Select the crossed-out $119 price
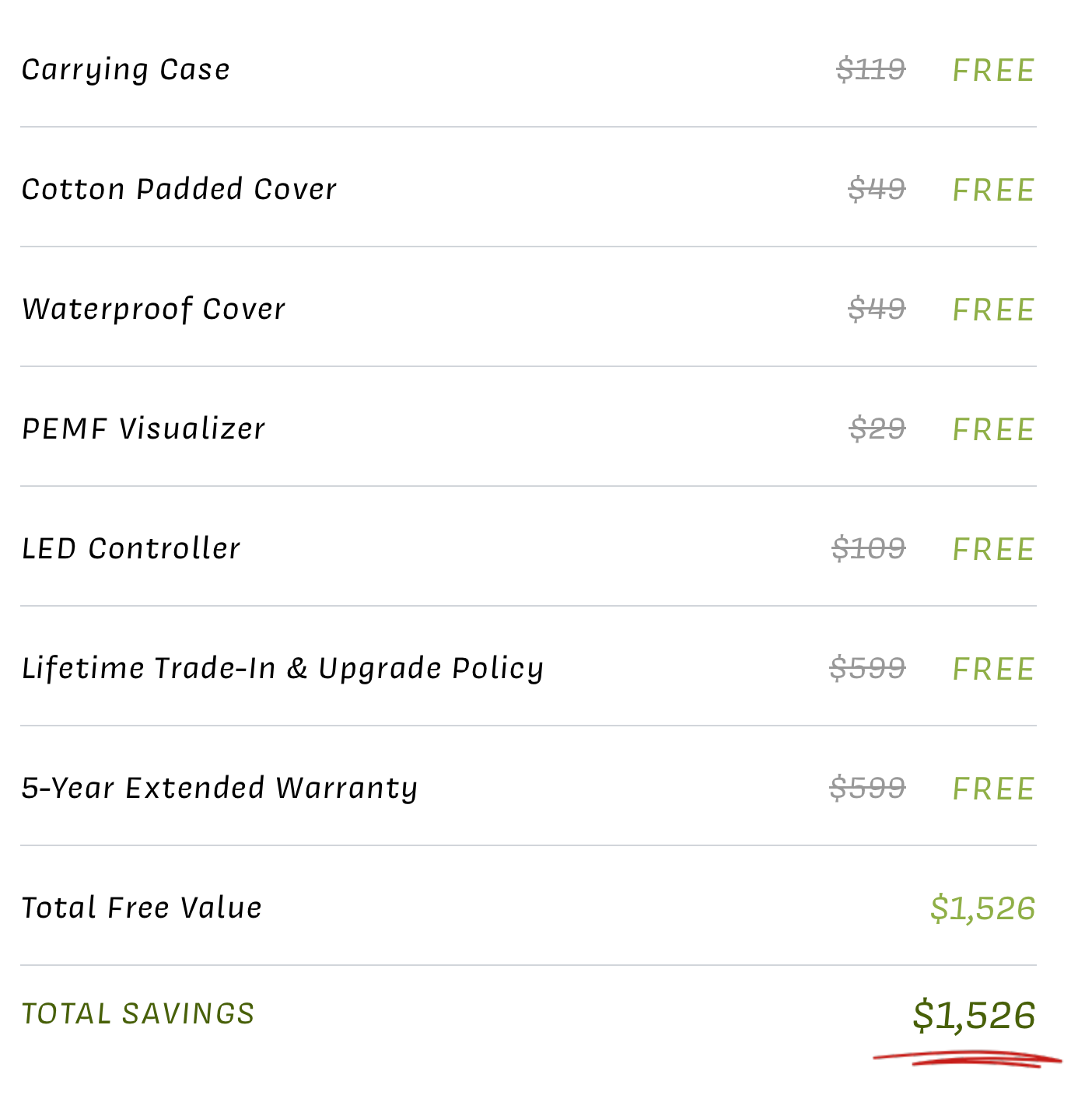Image resolution: width=1092 pixels, height=1095 pixels. [x=870, y=70]
